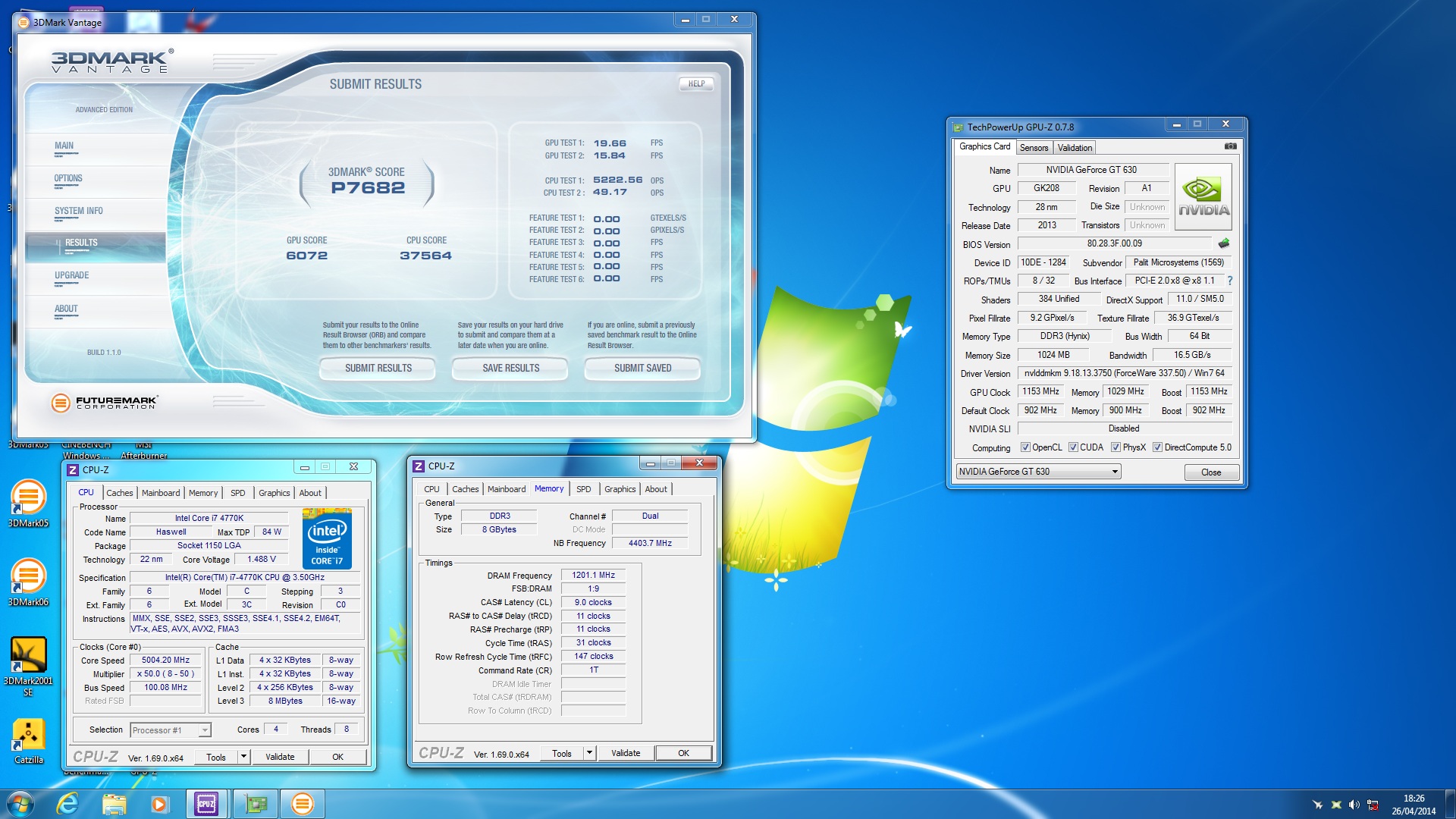
Task: Click Help button in 3DMark Vantage
Action: coord(696,84)
